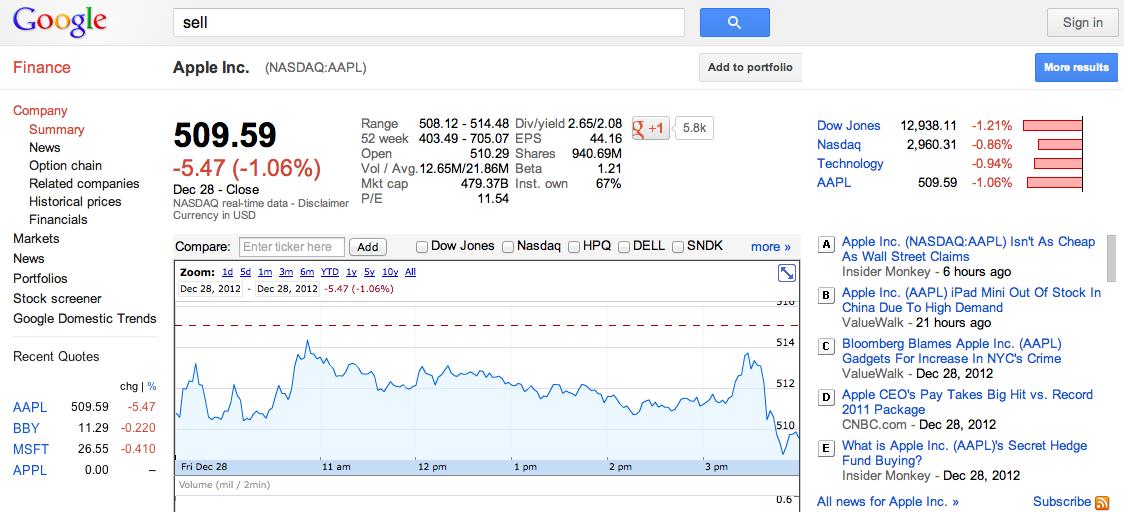
Task: Open Stock screener
Action: [x=57, y=298]
